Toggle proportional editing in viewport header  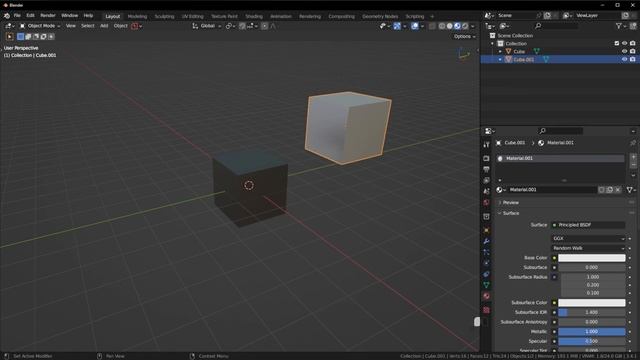click(264, 26)
